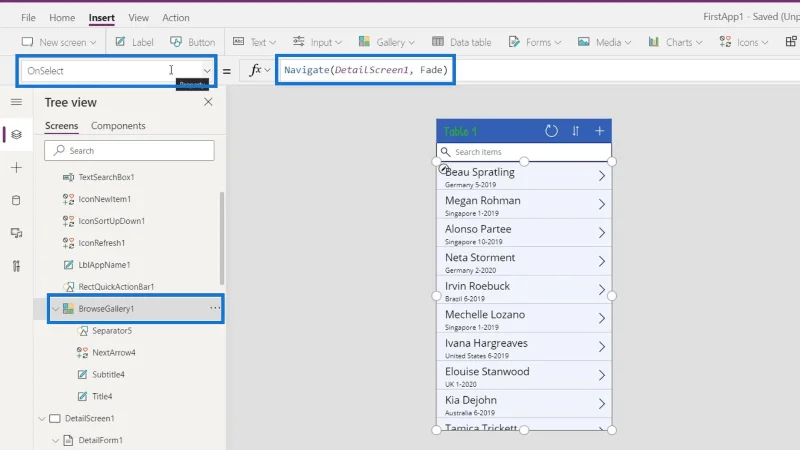Click the arrow next to Irvin Roebuck

(x=602, y=290)
